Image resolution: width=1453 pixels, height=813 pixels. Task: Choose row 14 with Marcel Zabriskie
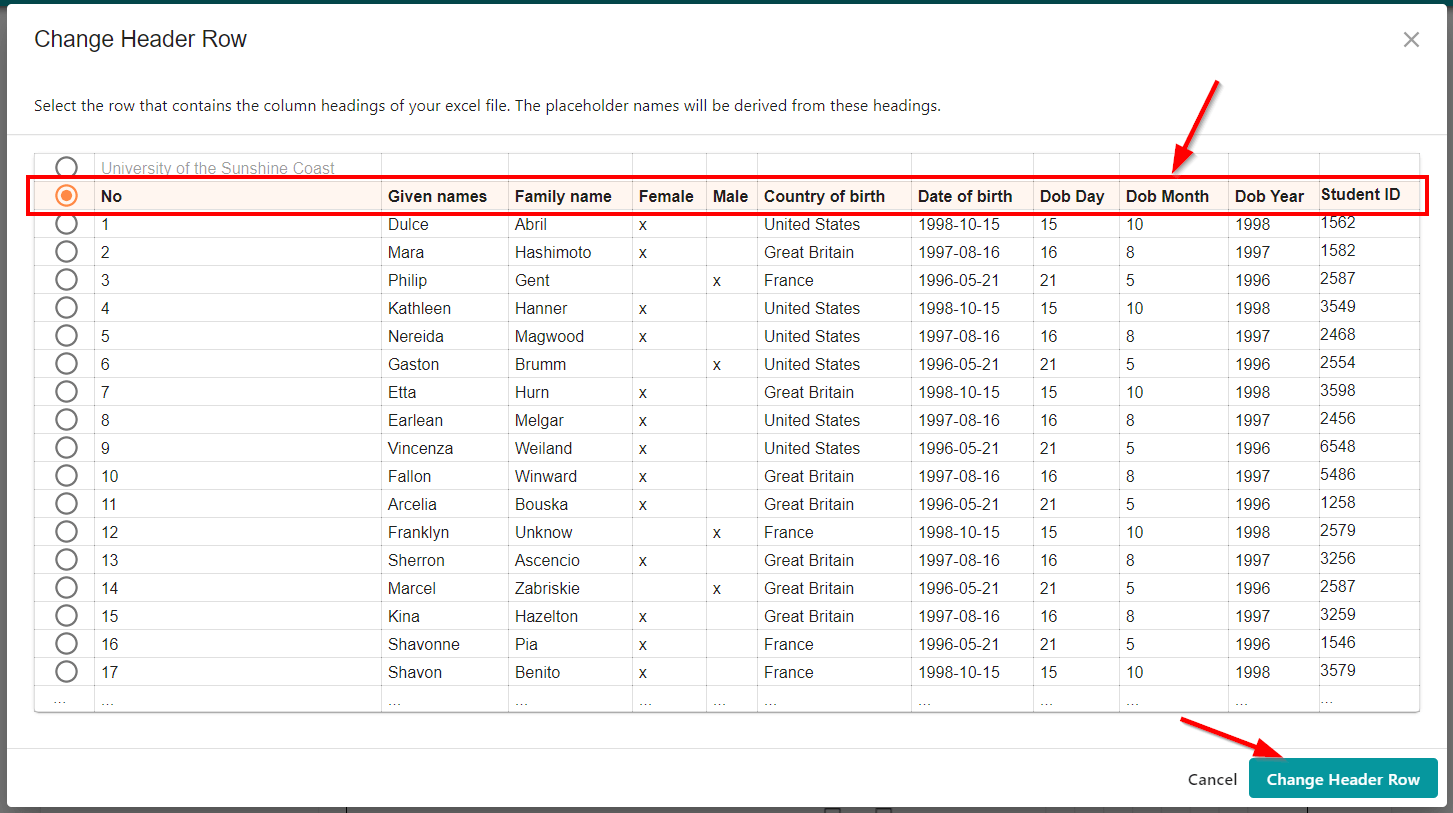[66, 588]
